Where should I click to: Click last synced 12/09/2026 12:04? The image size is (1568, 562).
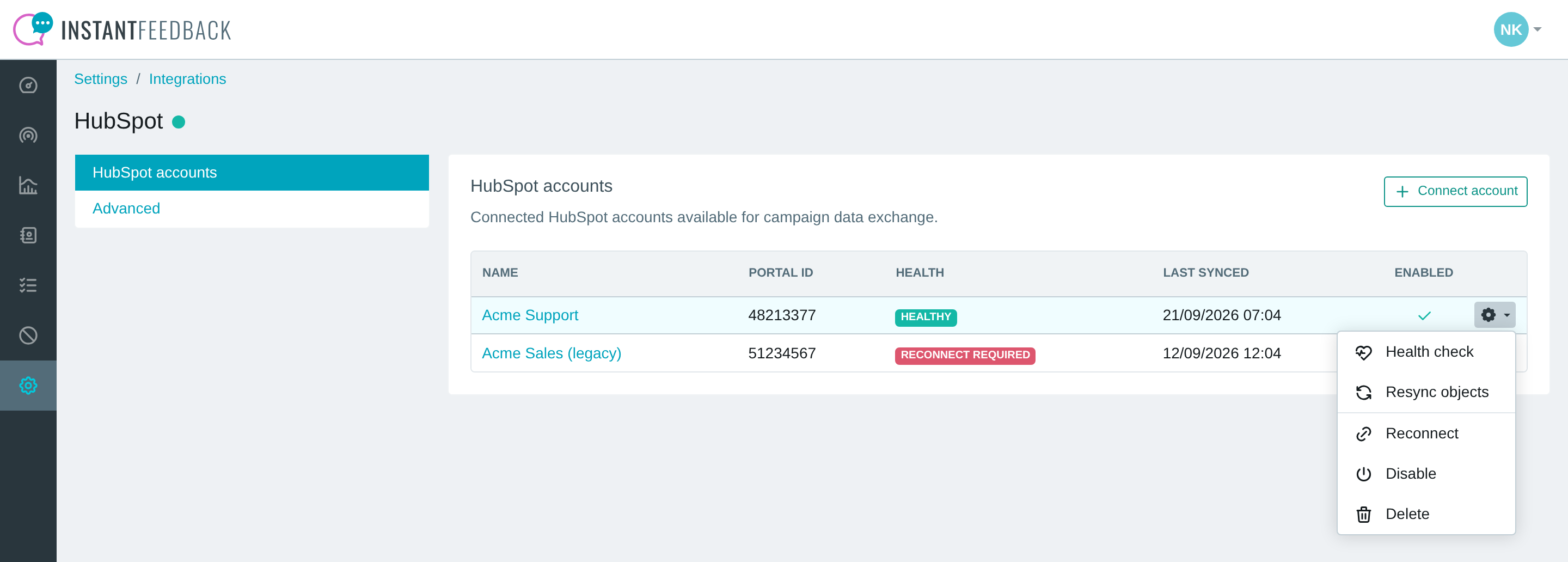tap(1222, 353)
